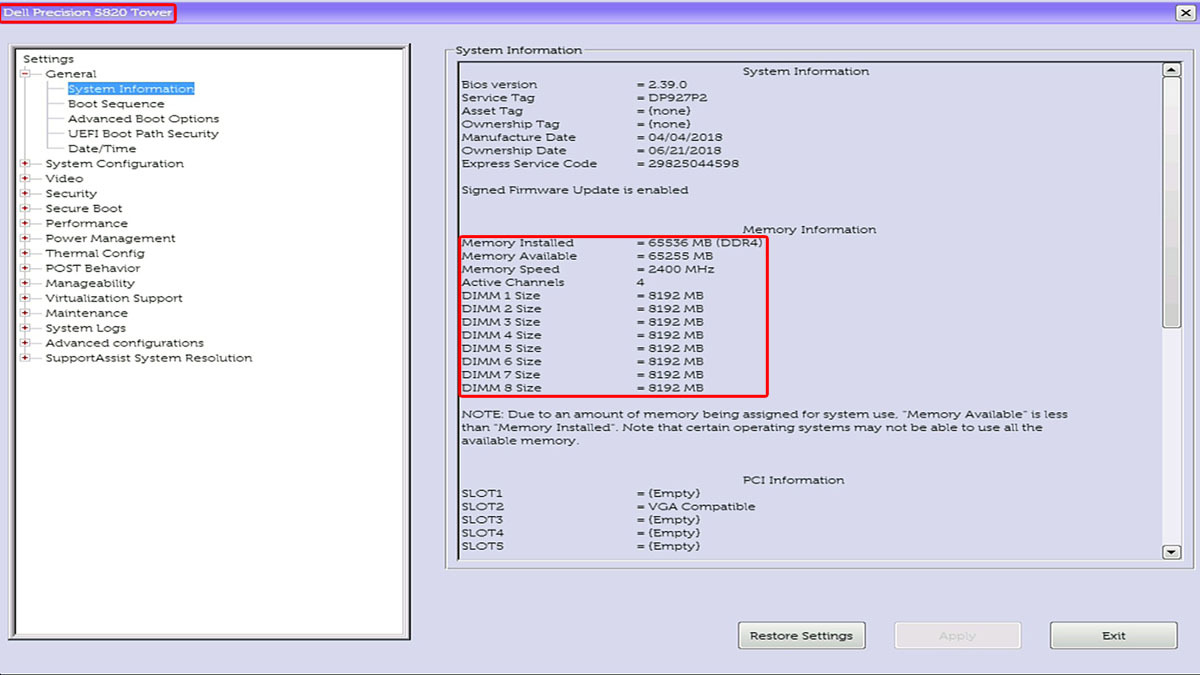Screen dimensions: 1200x675
Task: Click the Restore Settings button
Action: [x=801, y=635]
